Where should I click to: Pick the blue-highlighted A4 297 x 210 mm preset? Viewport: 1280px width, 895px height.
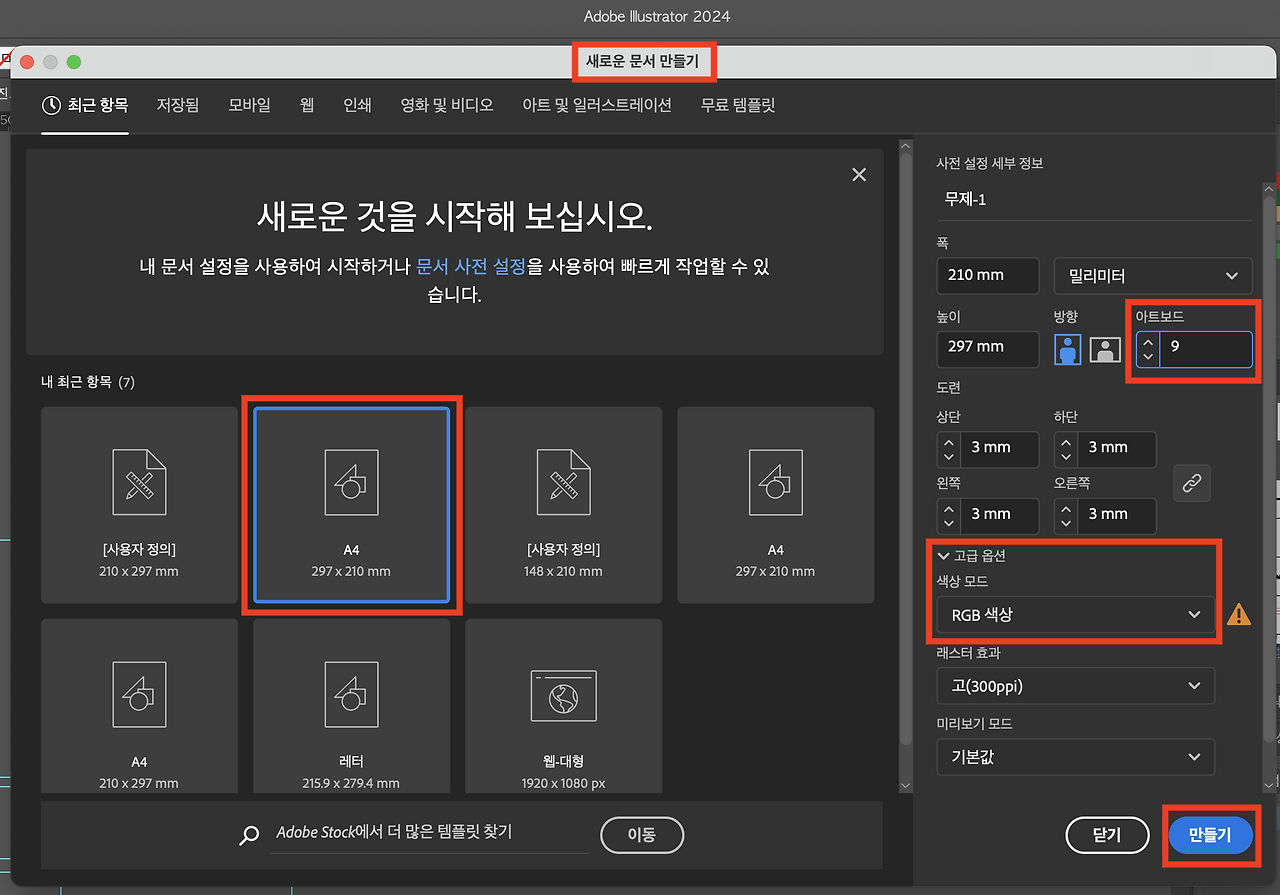[x=352, y=505]
